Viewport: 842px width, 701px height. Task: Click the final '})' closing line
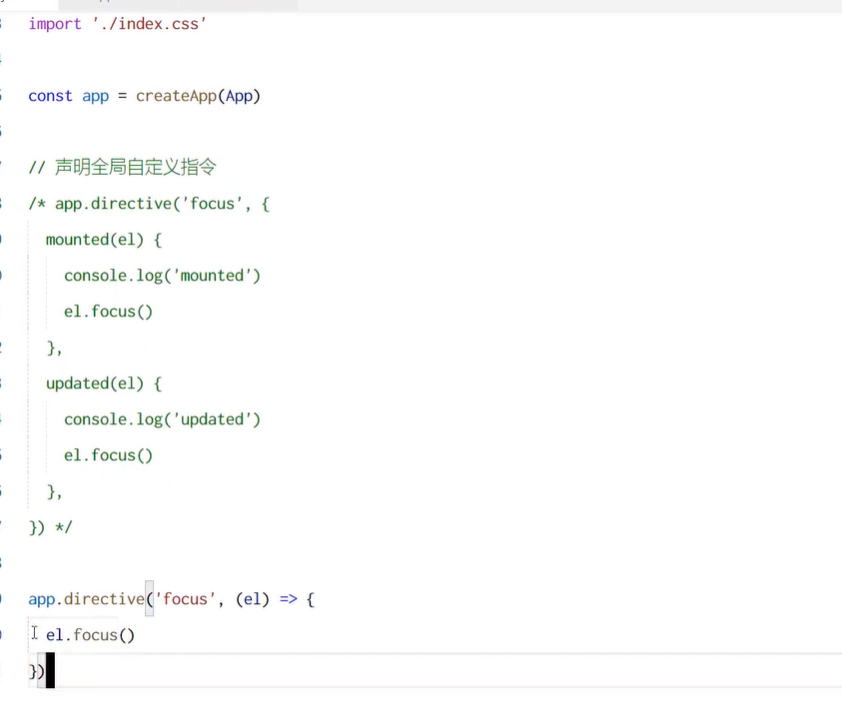[x=37, y=671]
